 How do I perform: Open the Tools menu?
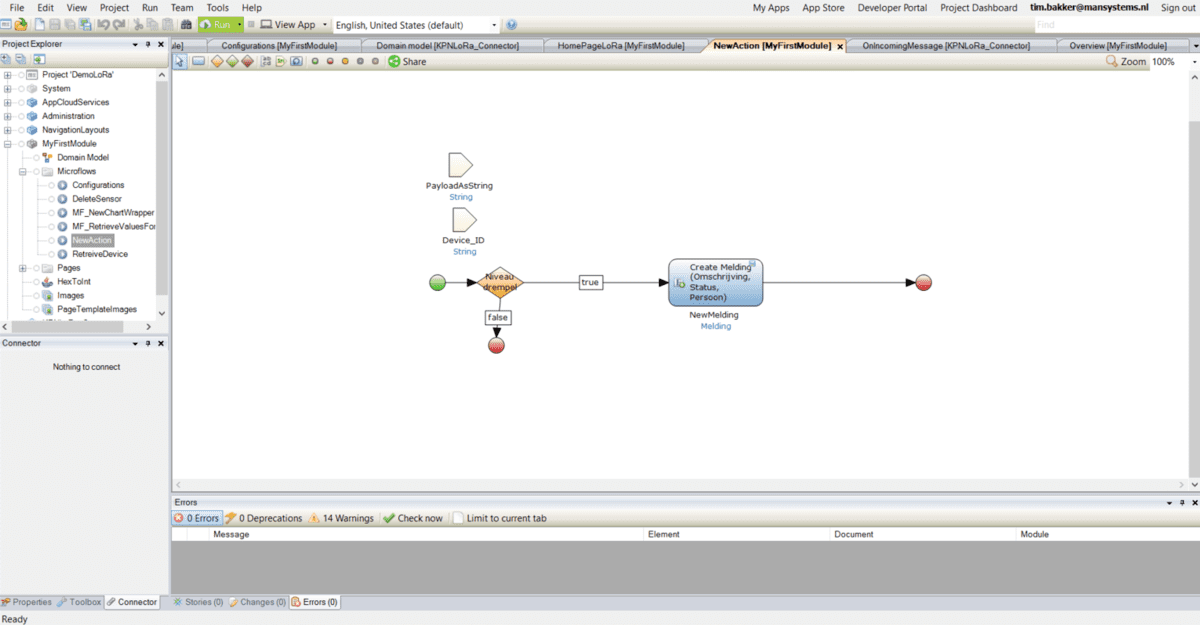click(x=217, y=7)
